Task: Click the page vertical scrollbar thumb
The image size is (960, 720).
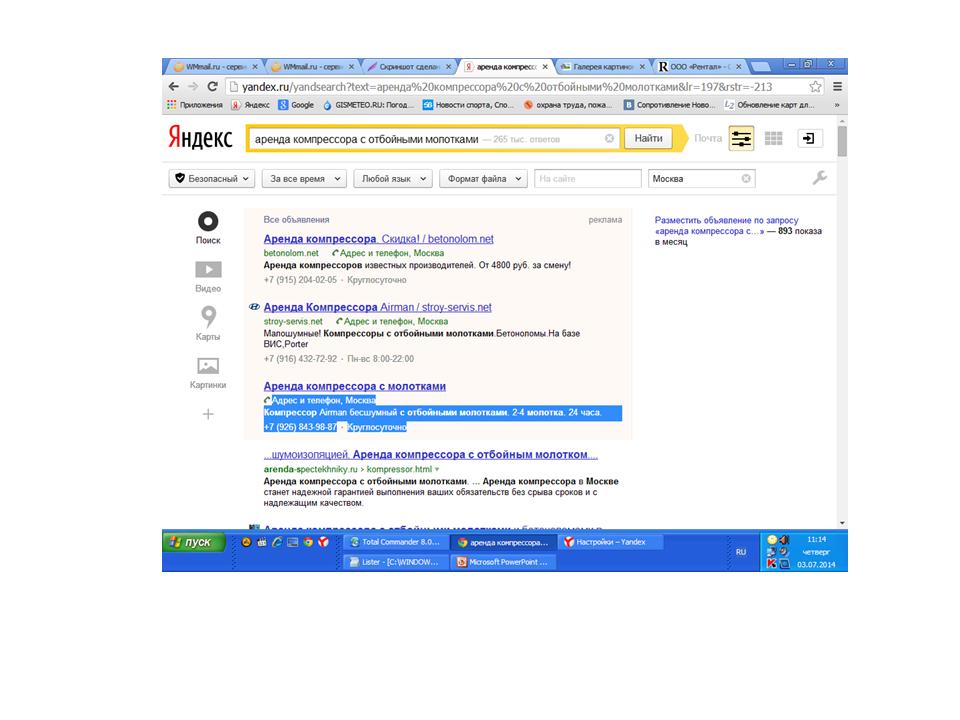Action: click(842, 141)
